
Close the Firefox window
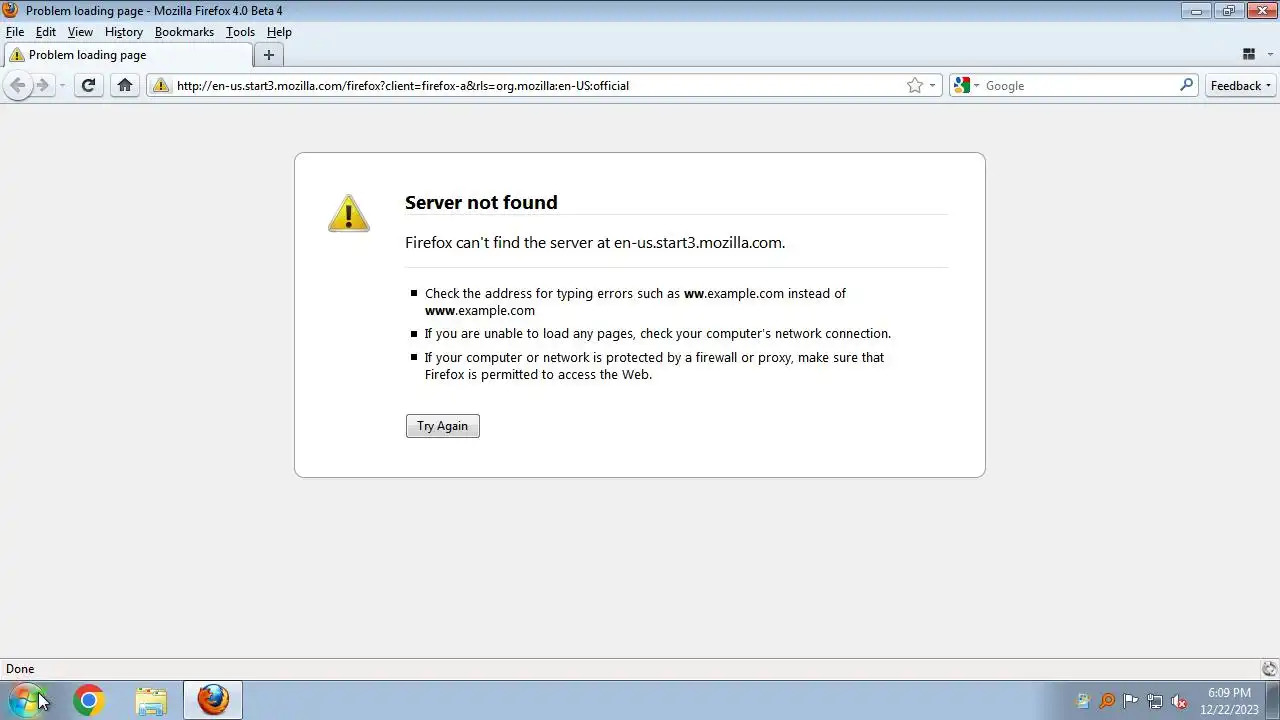pyautogui.click(x=1260, y=11)
